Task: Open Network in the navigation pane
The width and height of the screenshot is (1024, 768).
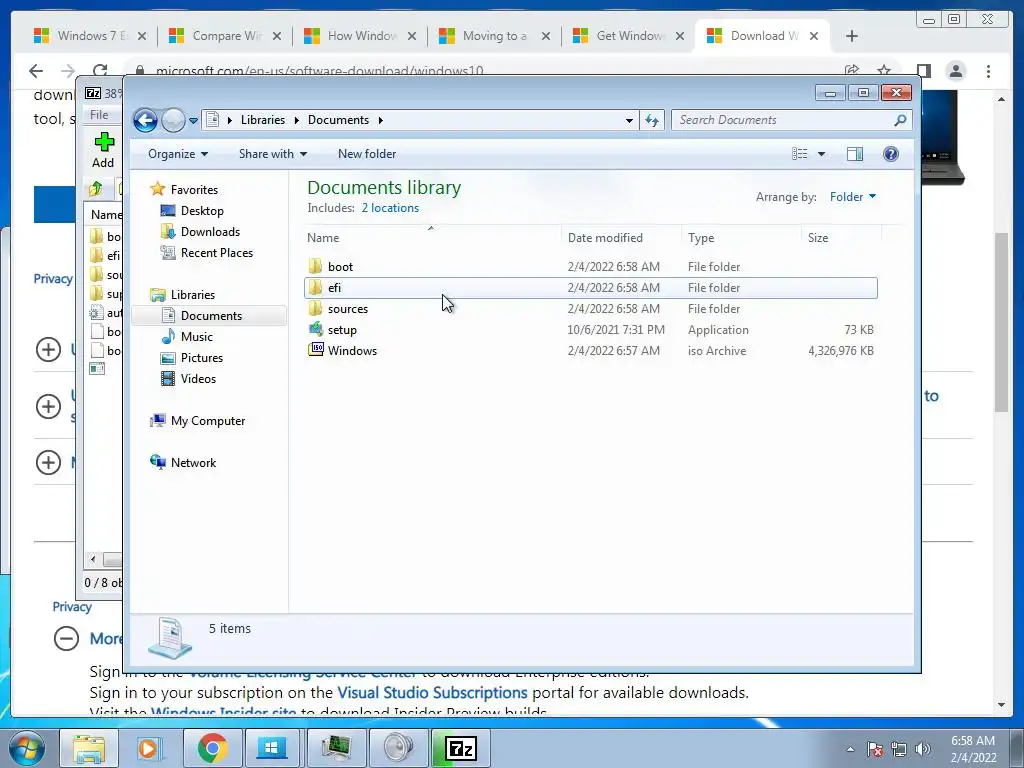Action: [x=193, y=463]
